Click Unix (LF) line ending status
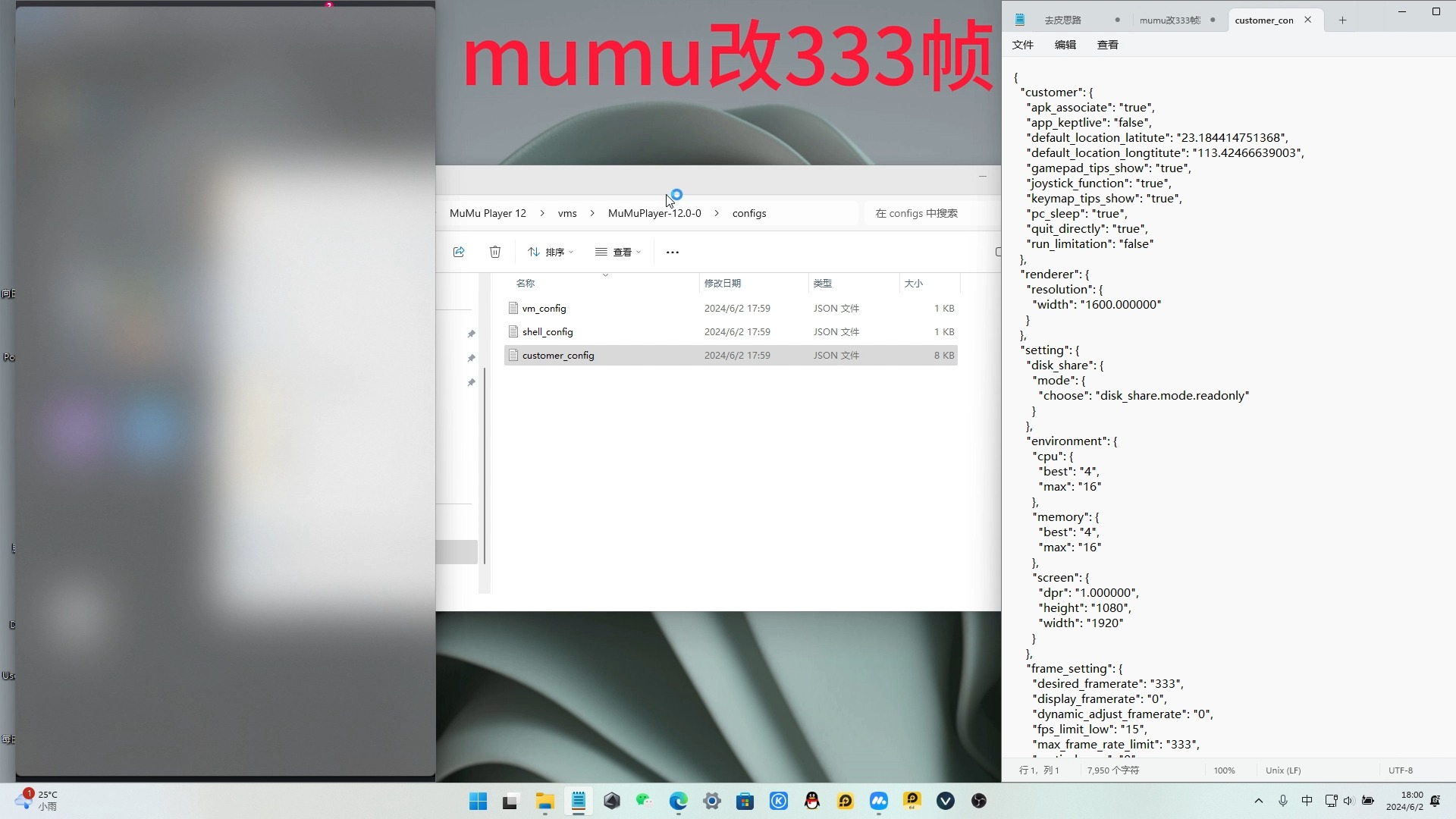Image resolution: width=1456 pixels, height=819 pixels. [x=1283, y=770]
